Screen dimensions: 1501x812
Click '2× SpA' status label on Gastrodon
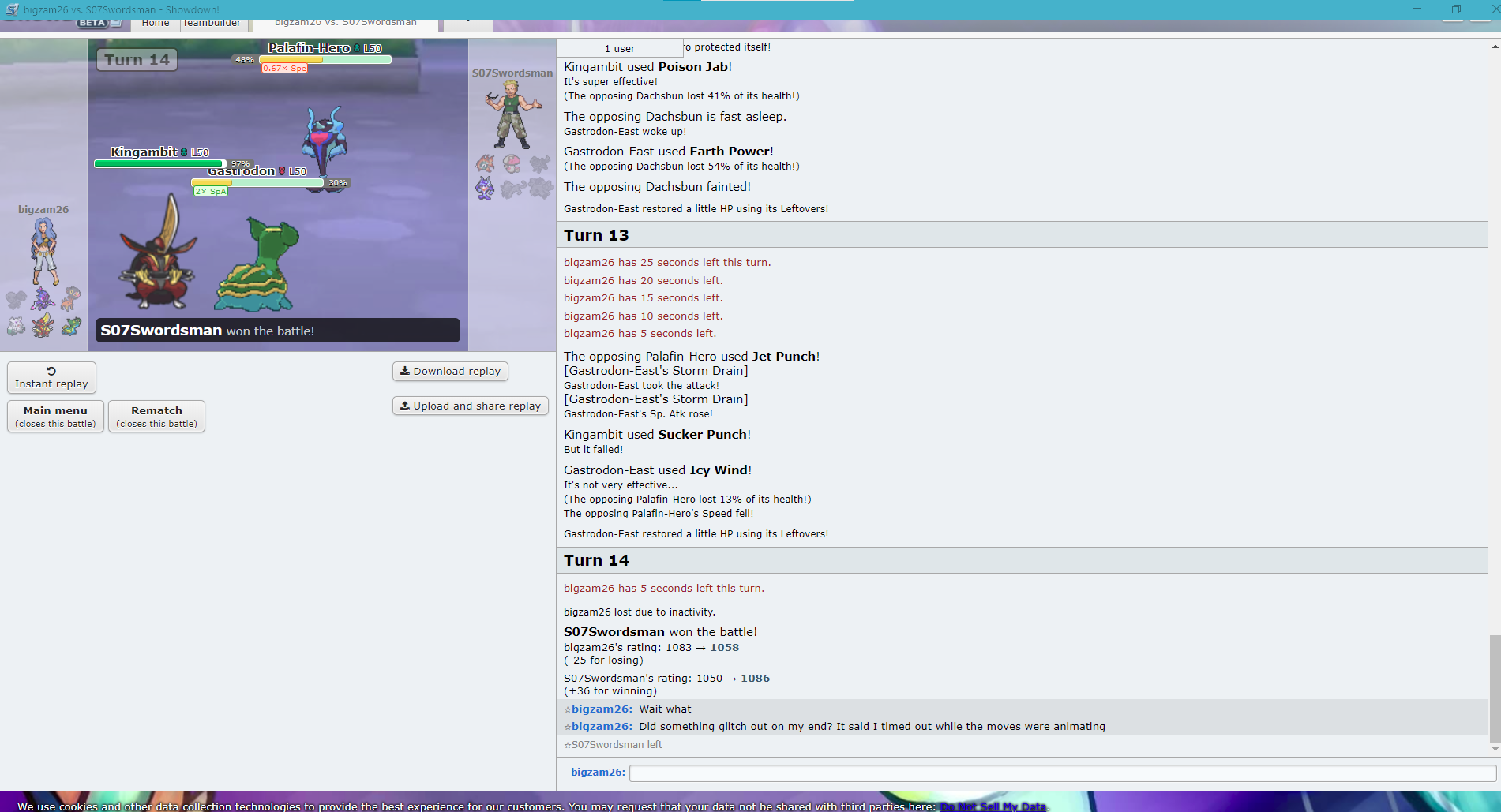211,192
